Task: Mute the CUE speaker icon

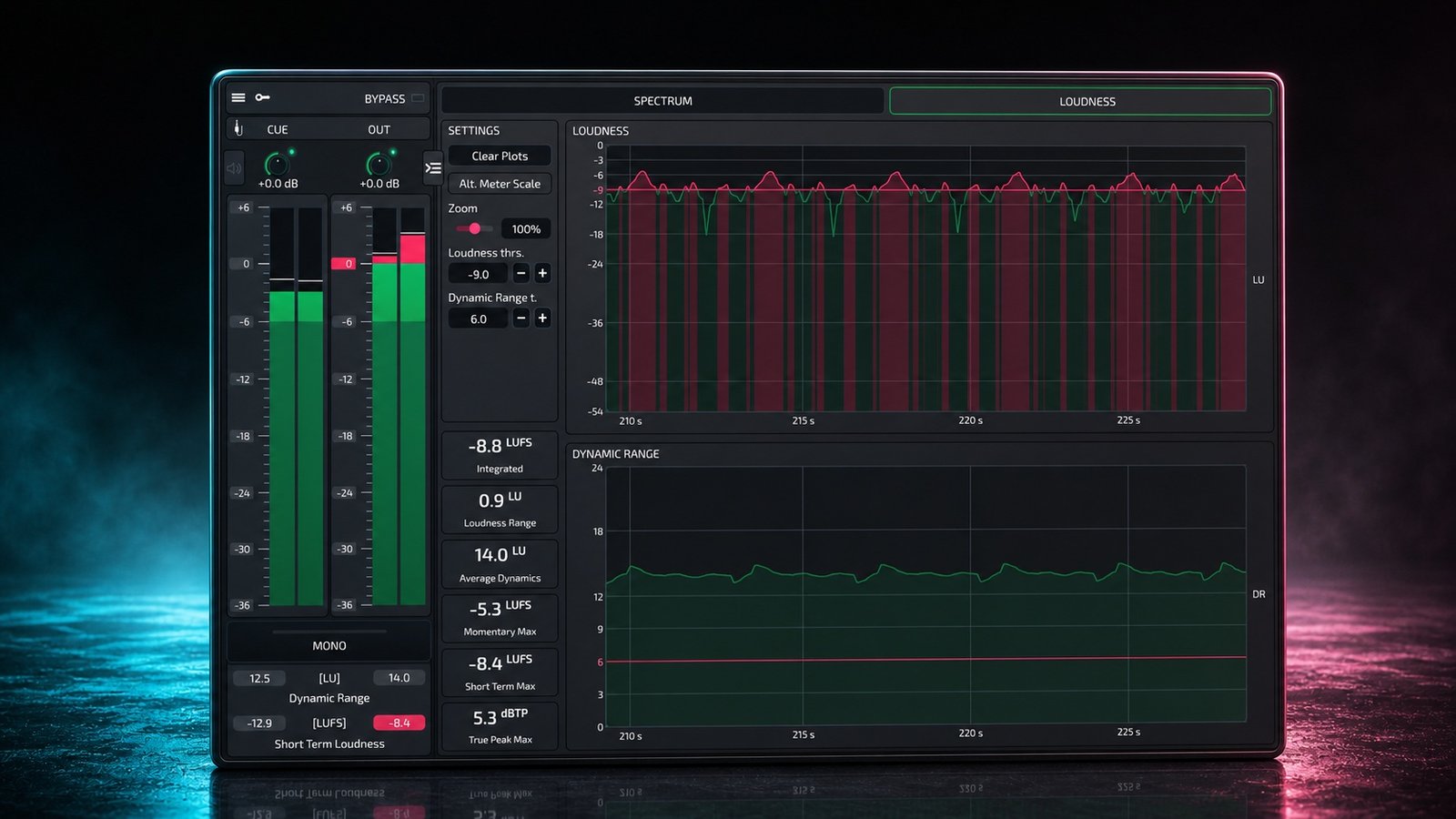Action: tap(235, 168)
